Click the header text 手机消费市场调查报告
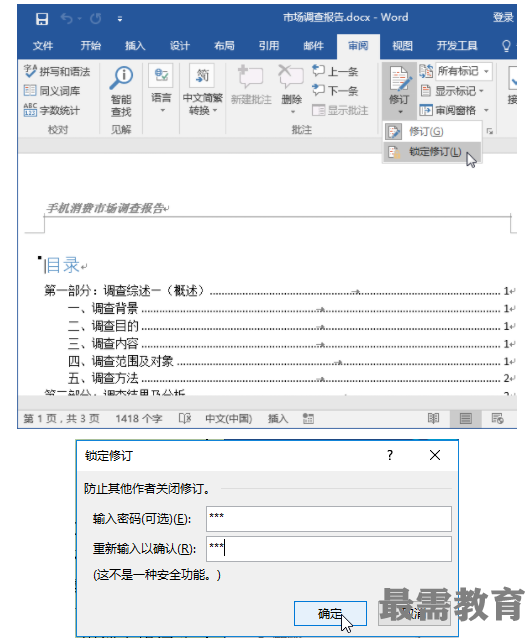 tap(105, 208)
